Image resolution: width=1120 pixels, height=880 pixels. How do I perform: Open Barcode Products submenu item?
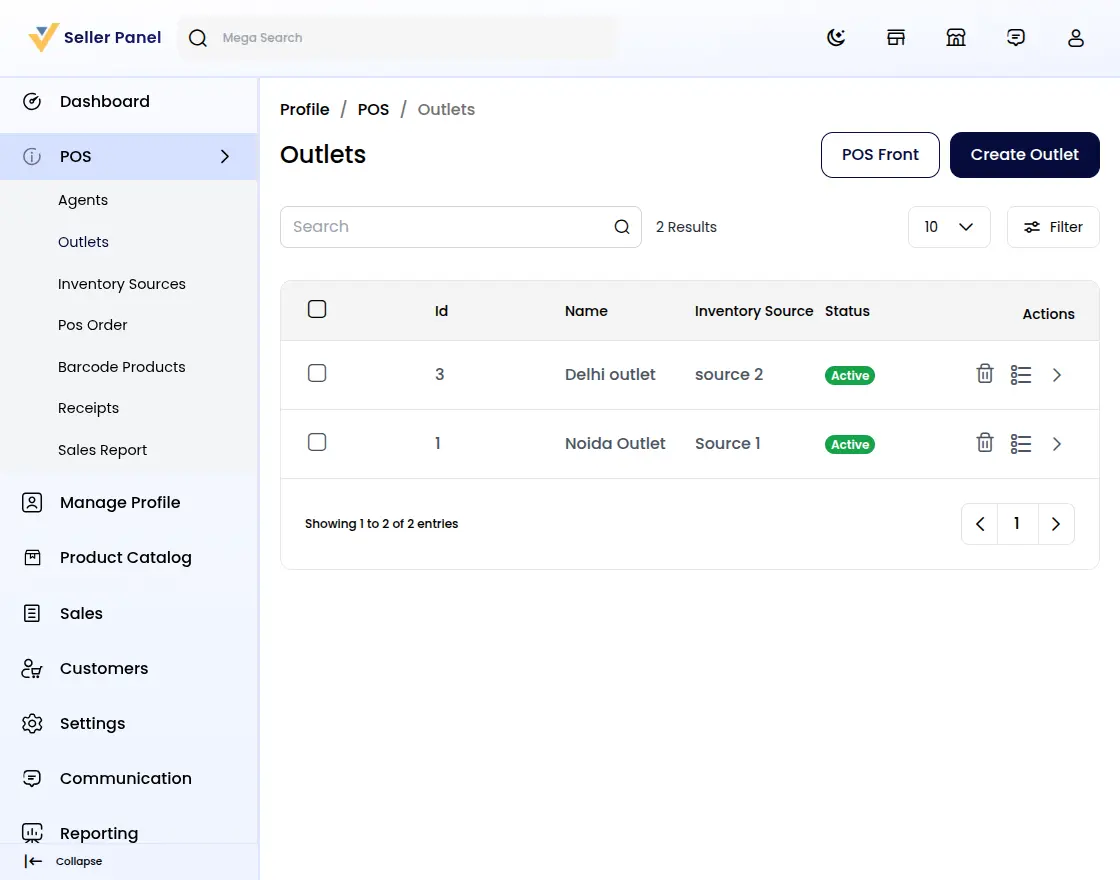point(121,366)
